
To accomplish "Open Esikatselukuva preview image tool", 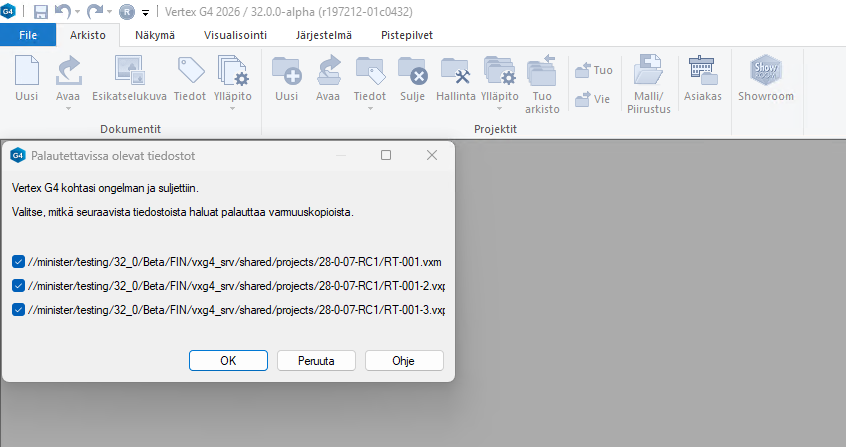I will 129,70.
